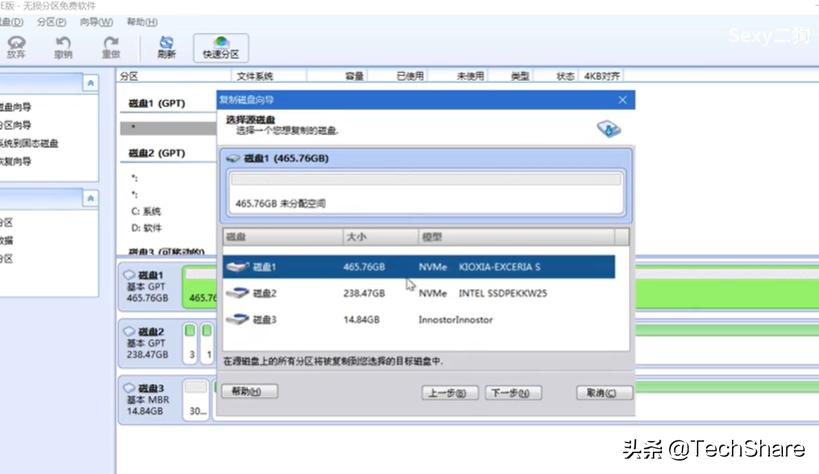Click the 磁盘3 drive icon in list
The image size is (819, 474).
coord(237,319)
